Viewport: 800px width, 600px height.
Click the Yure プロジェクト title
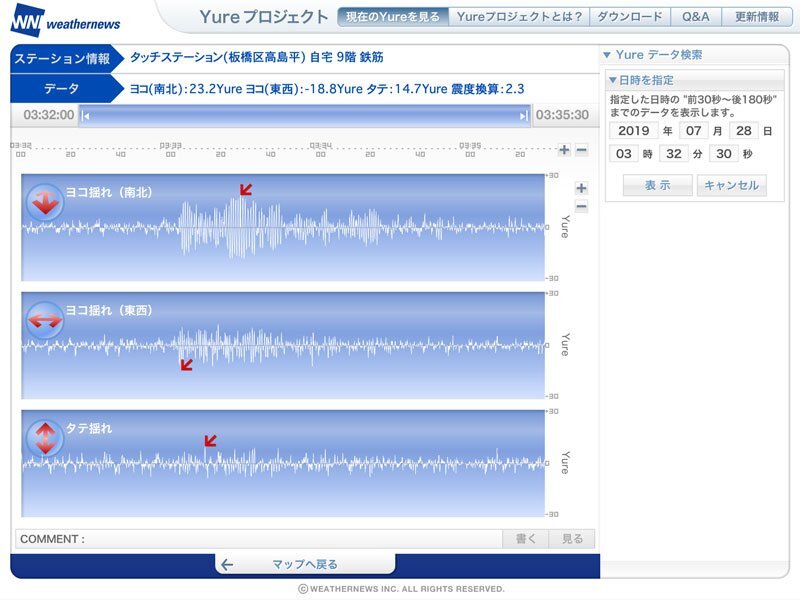coord(264,17)
